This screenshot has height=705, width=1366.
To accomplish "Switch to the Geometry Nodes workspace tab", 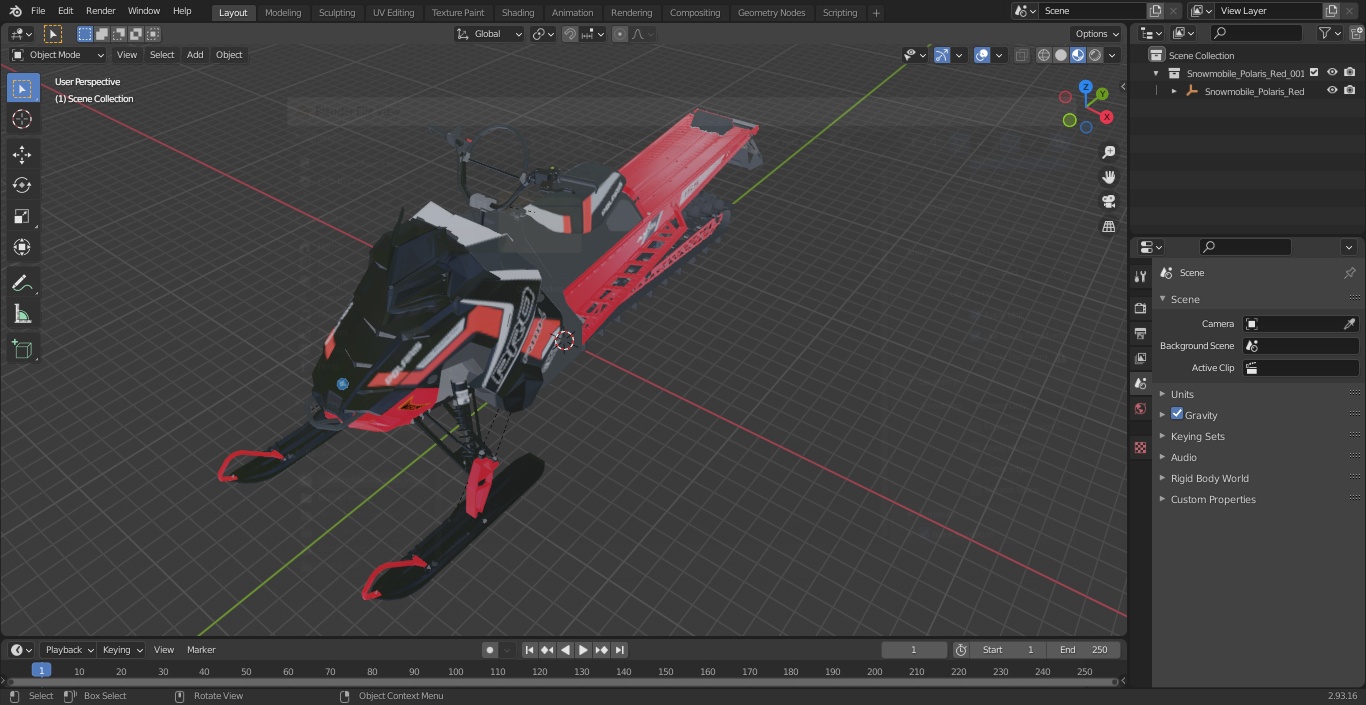I will tap(771, 13).
